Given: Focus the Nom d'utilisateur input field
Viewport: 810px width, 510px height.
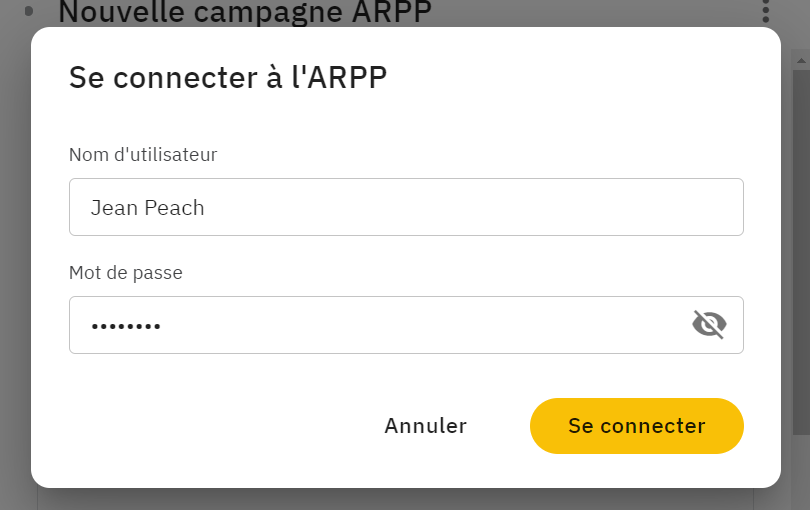Looking at the screenshot, I should pyautogui.click(x=406, y=207).
